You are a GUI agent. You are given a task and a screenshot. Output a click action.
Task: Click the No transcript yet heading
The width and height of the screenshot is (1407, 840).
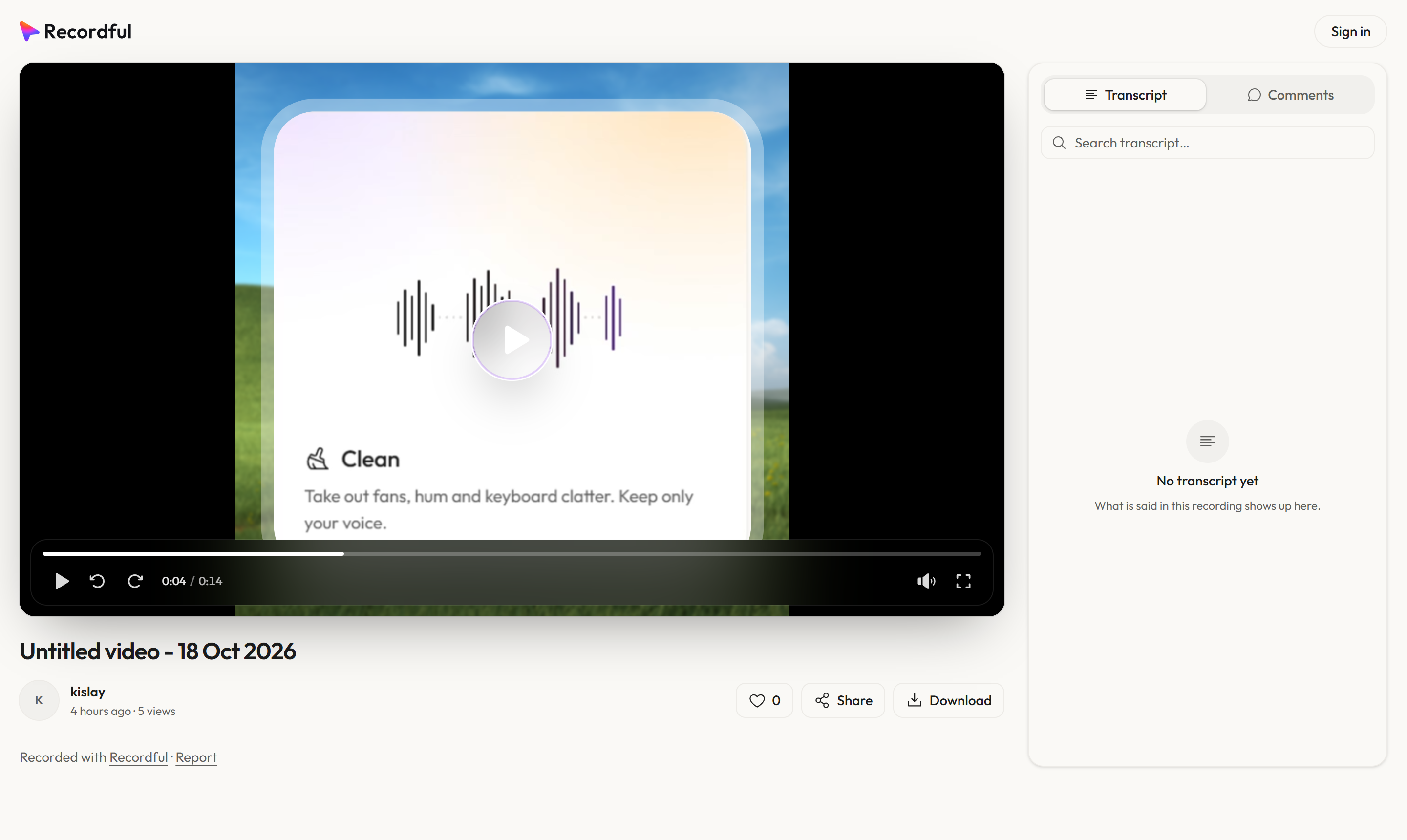1207,481
